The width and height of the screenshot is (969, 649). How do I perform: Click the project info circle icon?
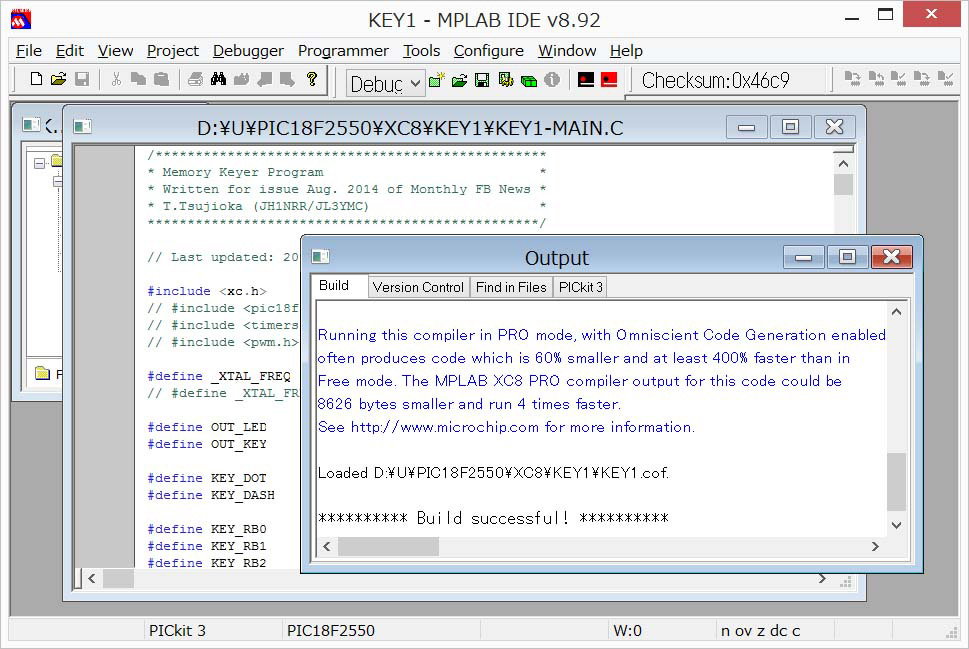pos(552,80)
